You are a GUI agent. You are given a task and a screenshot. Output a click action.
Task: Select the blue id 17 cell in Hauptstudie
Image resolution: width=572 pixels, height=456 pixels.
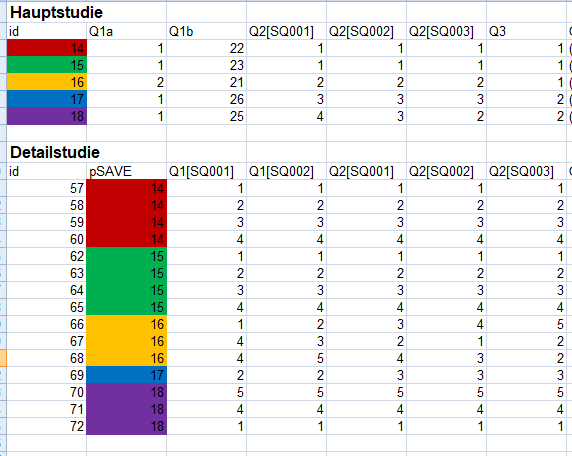47,99
